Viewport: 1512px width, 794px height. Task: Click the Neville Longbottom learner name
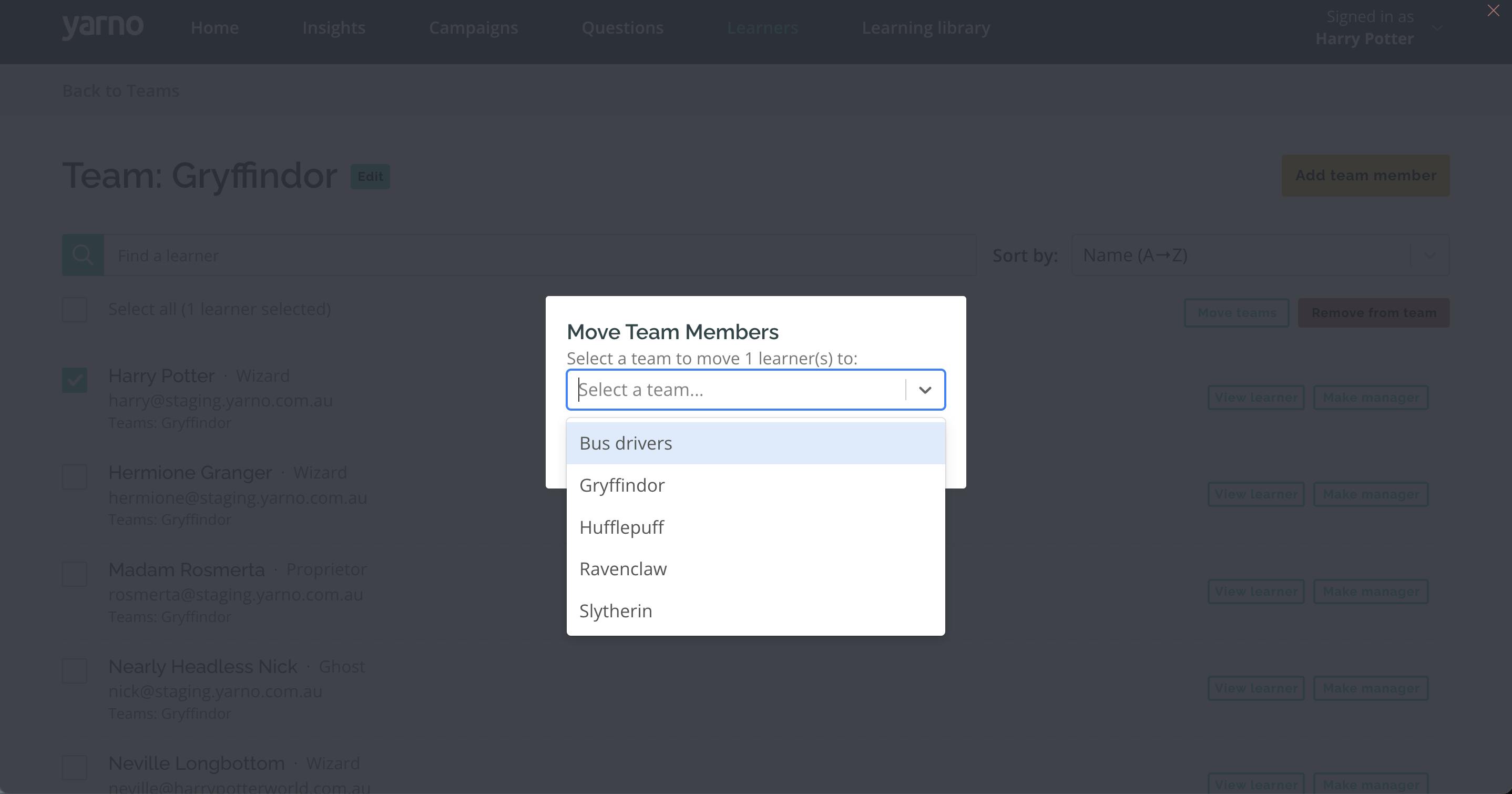tap(197, 764)
